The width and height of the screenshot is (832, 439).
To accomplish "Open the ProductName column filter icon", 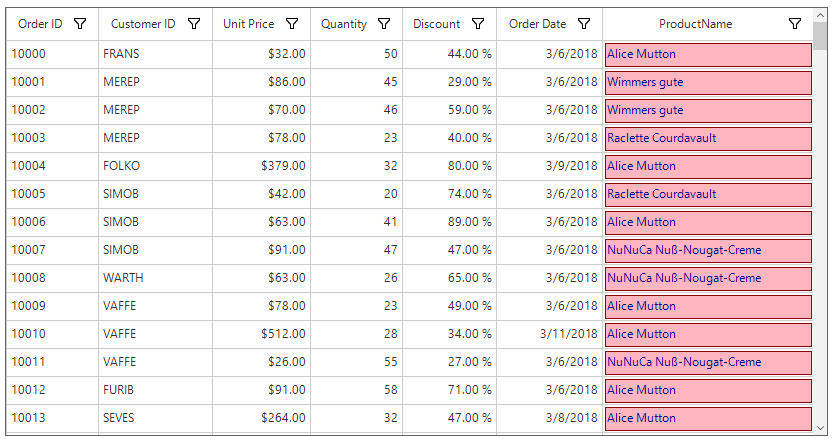I will [795, 24].
